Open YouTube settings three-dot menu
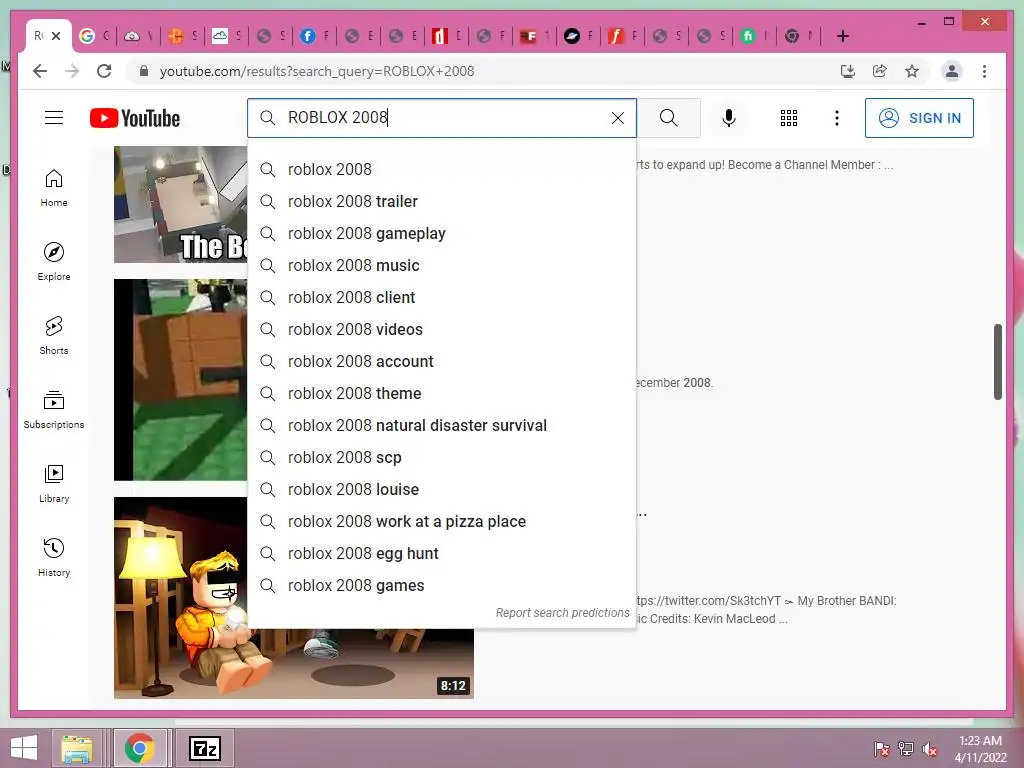This screenshot has width=1024, height=768. click(837, 118)
